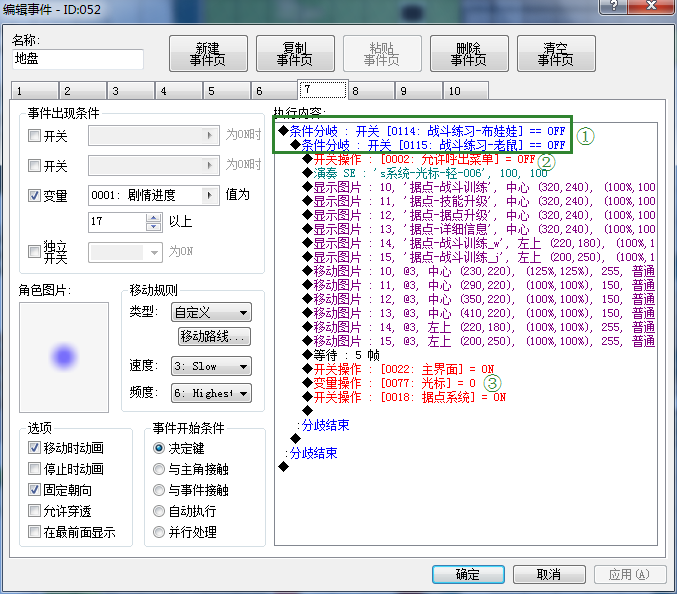Select the 开关操作 [0022: 主界面] = ON line

[x=398, y=369]
